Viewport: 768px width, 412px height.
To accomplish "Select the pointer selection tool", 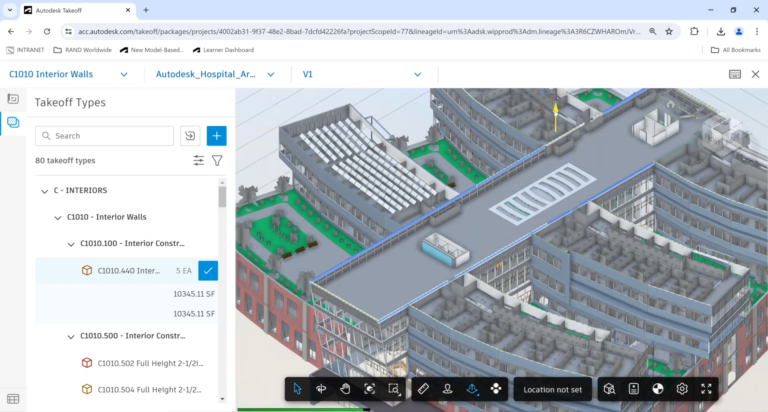I will coord(297,389).
